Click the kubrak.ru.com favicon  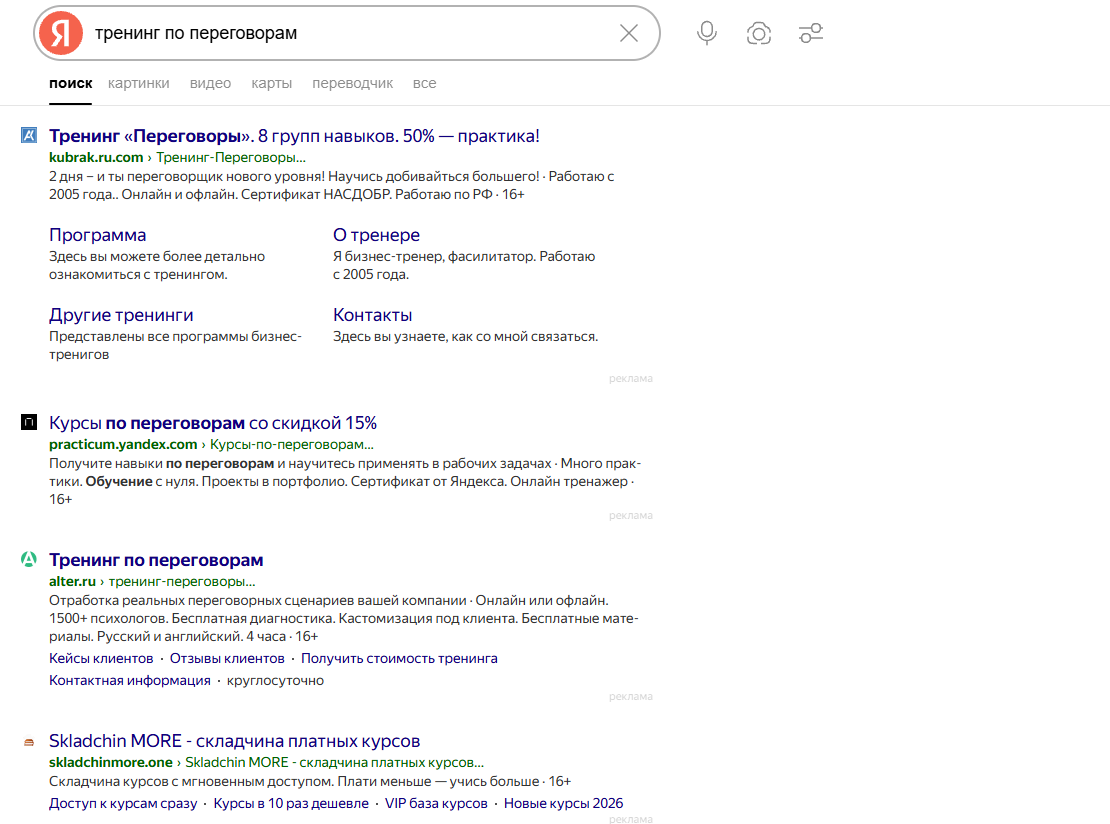(x=28, y=135)
